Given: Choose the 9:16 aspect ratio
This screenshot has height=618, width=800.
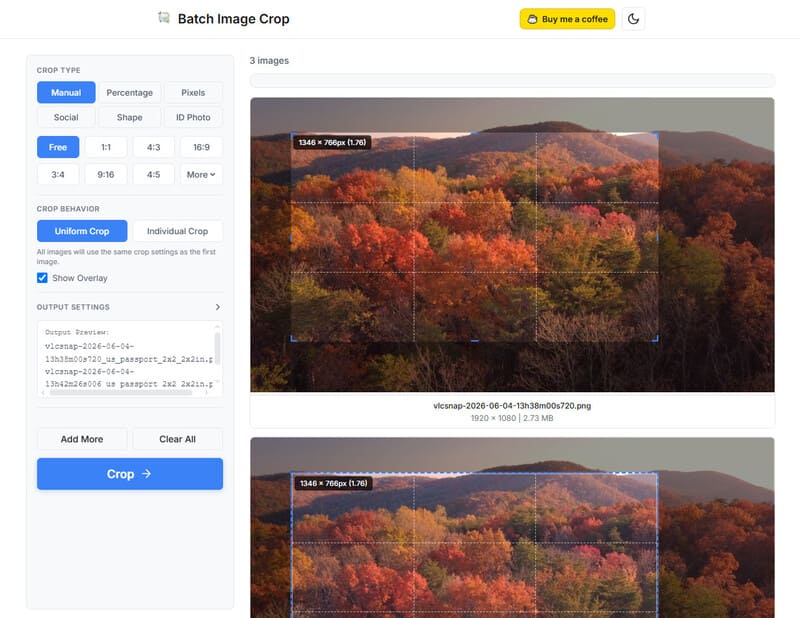Looking at the screenshot, I should (106, 175).
